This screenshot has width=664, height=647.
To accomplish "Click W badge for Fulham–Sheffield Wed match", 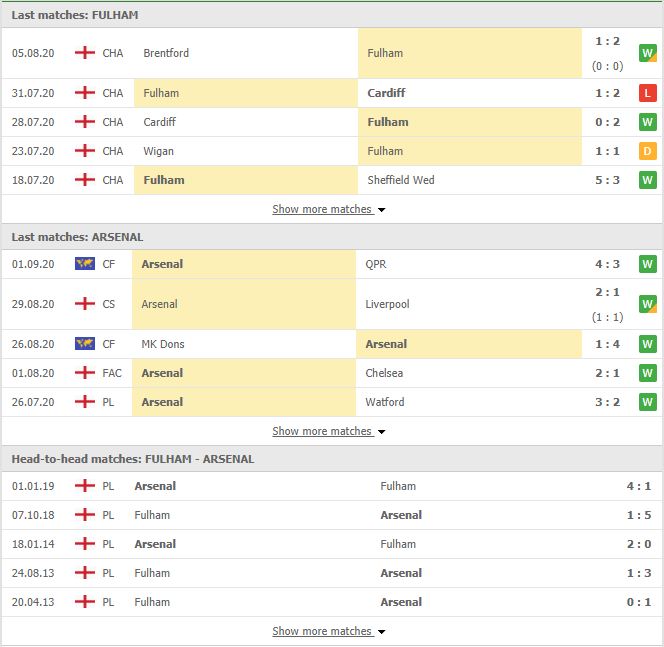I will click(647, 180).
